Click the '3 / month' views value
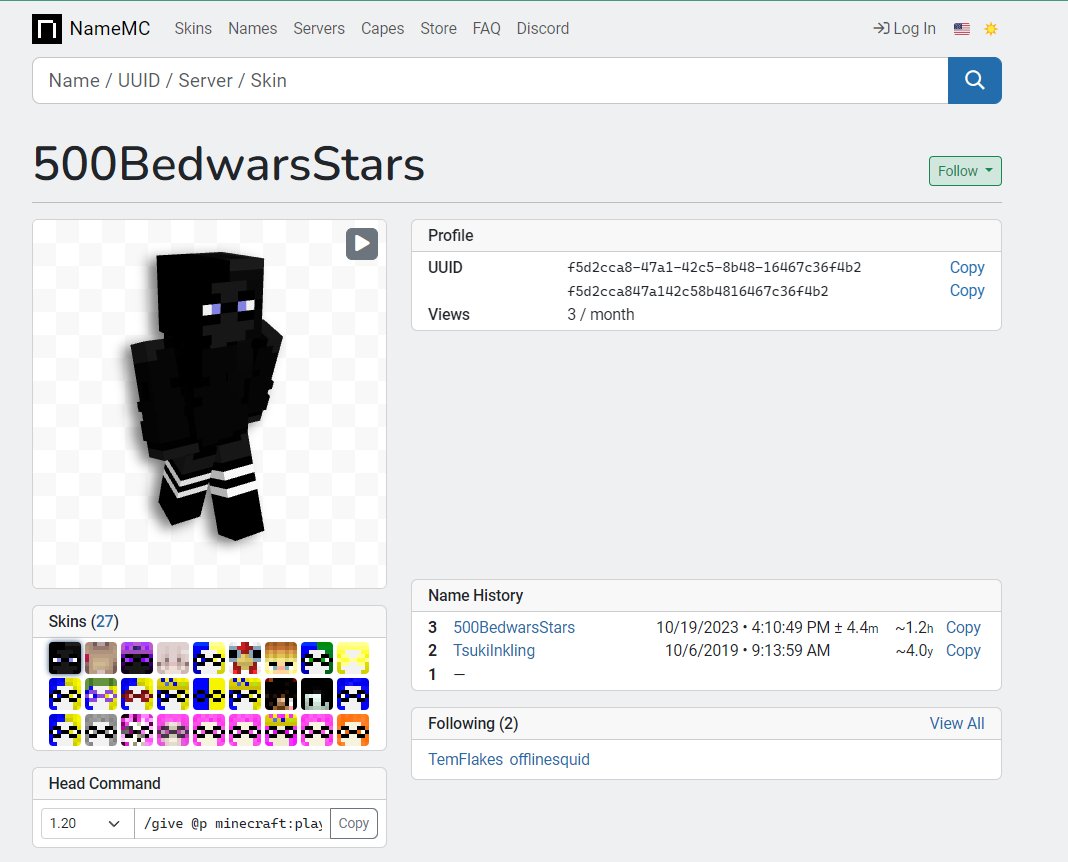Screen dimensions: 1068x862 pyautogui.click(x=601, y=315)
